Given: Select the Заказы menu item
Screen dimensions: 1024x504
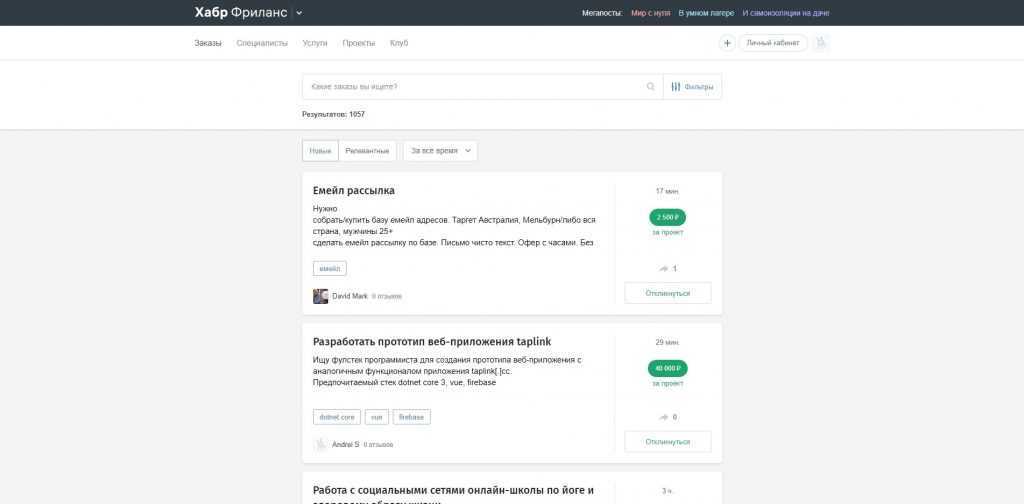Looking at the screenshot, I should click(x=208, y=43).
